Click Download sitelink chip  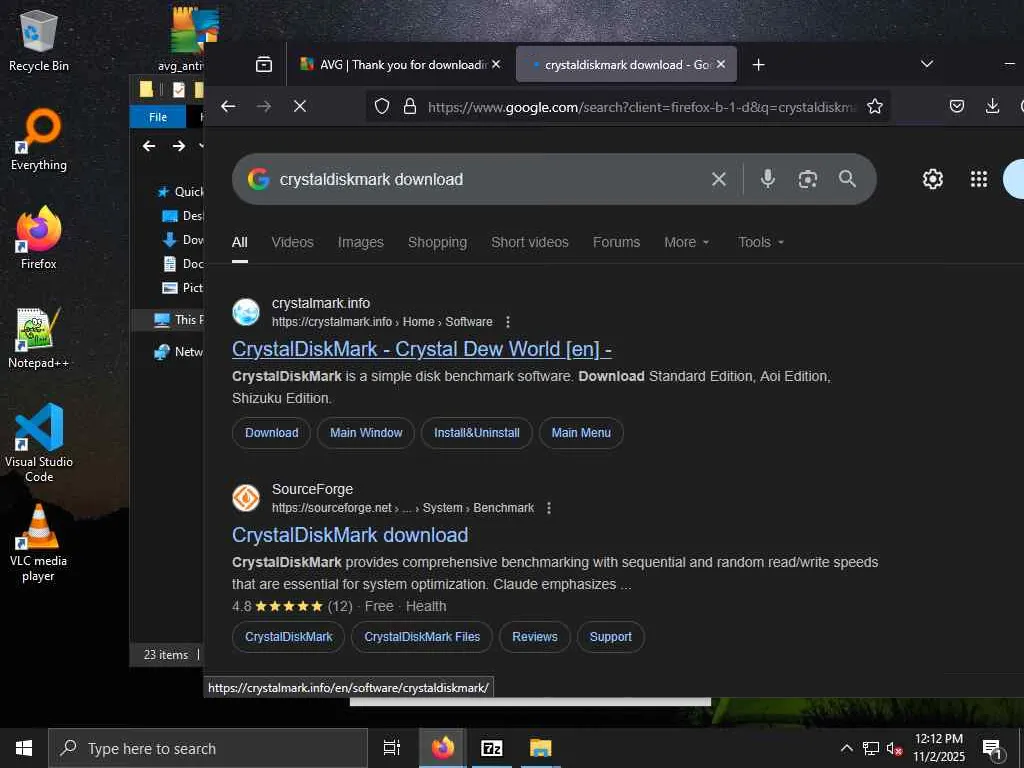(x=271, y=433)
